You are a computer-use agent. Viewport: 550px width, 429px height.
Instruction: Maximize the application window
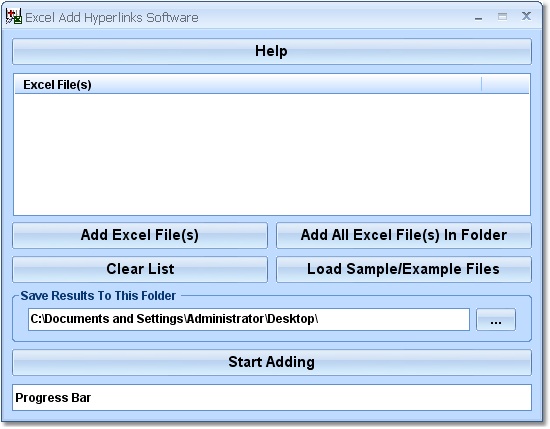coord(502,16)
